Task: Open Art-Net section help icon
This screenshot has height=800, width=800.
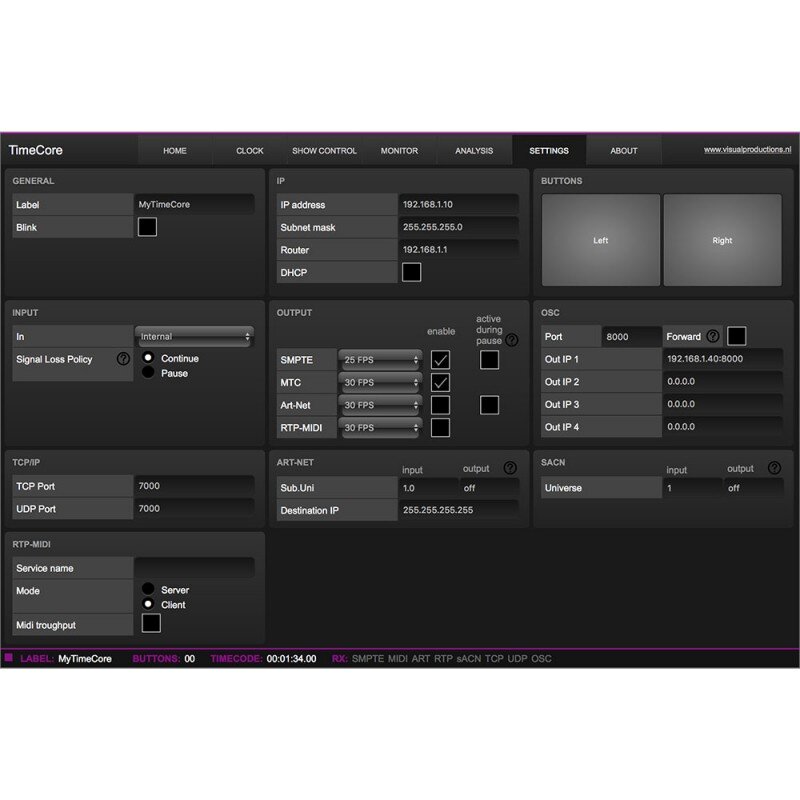Action: click(510, 467)
